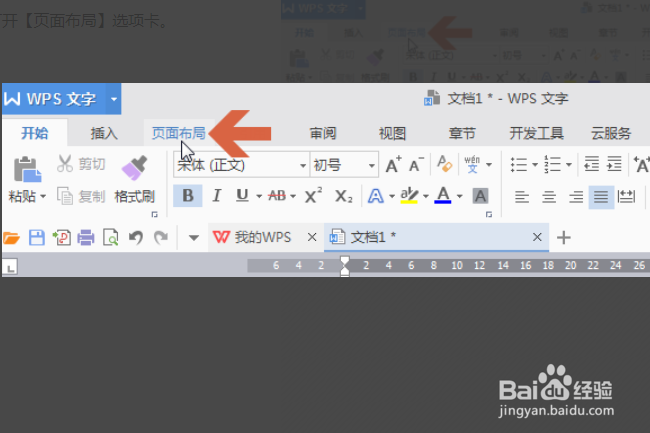This screenshot has width=650, height=433.
Task: Click the 粘贴 paste icon
Action: (x=27, y=169)
